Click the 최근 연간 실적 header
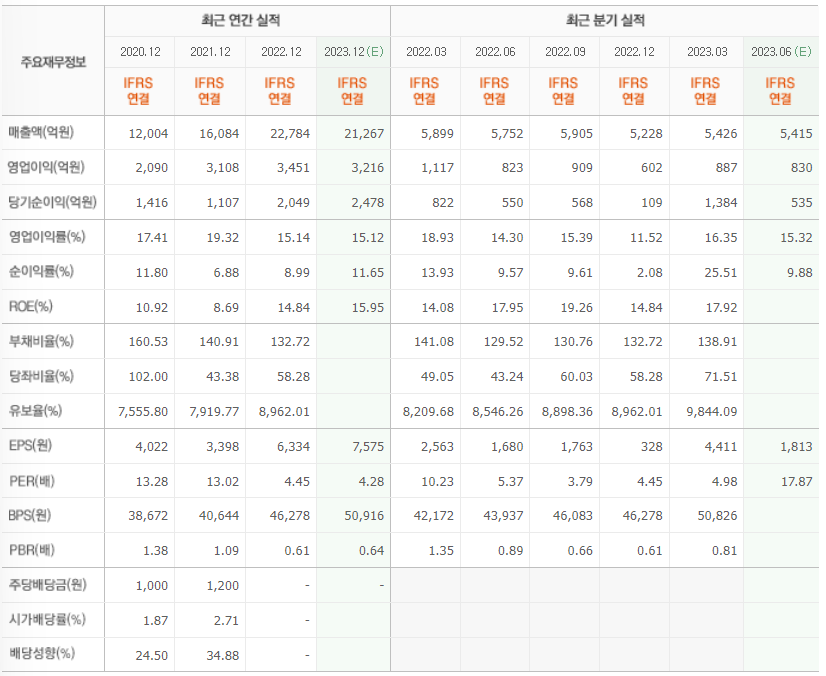 pyautogui.click(x=241, y=21)
